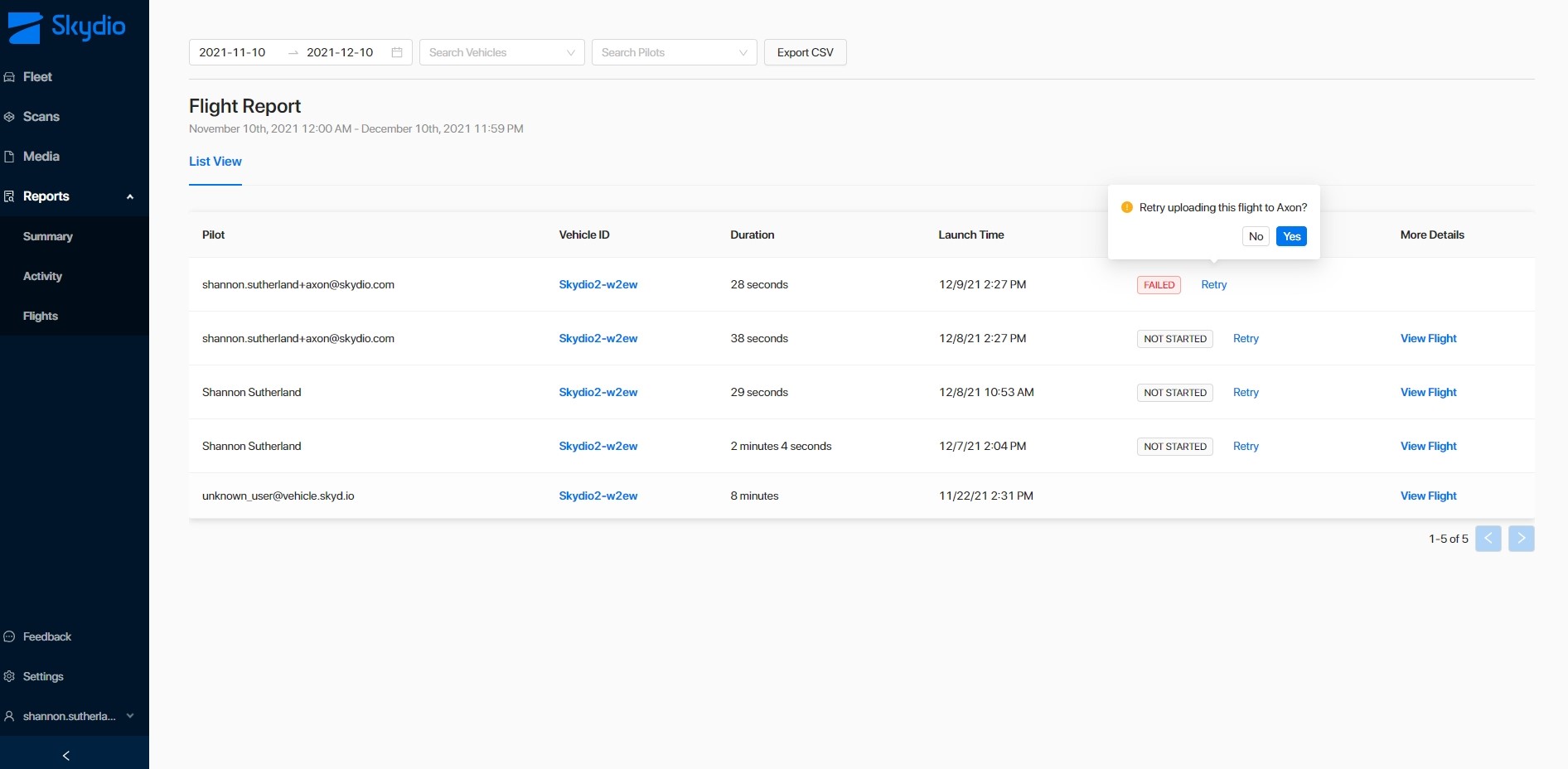Click the calendar icon in date range
The height and width of the screenshot is (769, 1568).
coord(397,52)
